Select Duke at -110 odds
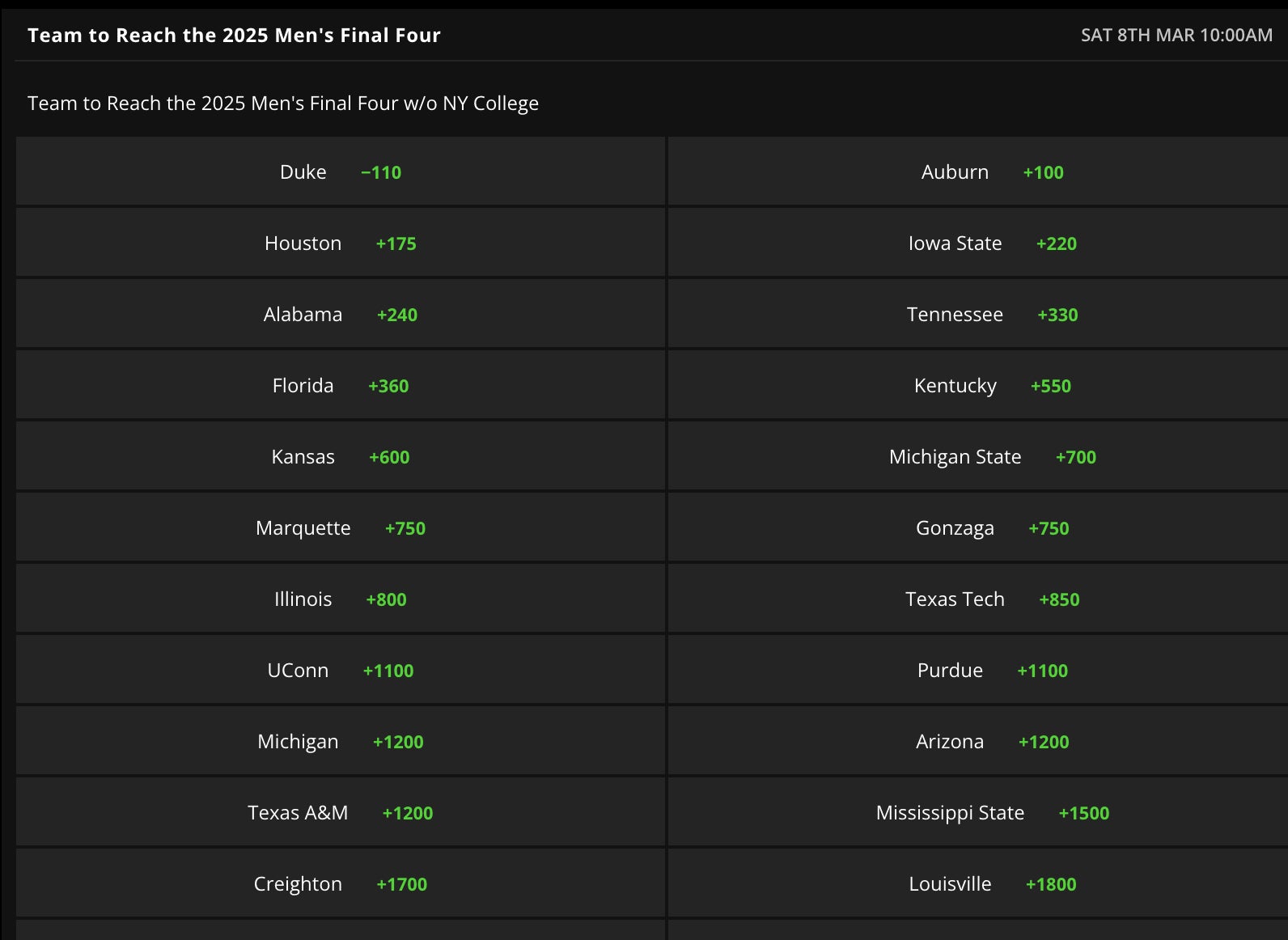 pyautogui.click(x=341, y=172)
